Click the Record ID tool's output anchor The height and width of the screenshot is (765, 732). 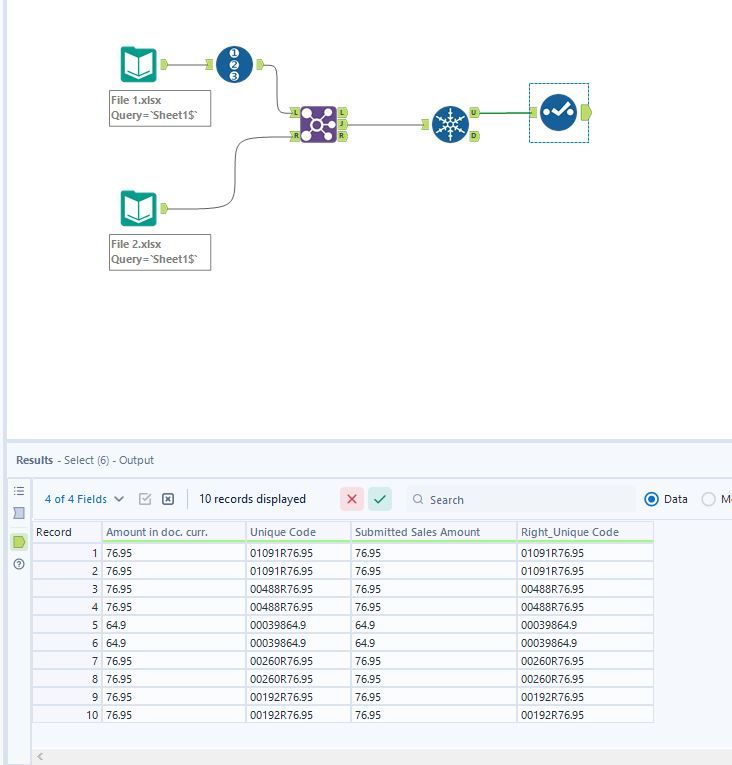click(x=260, y=64)
